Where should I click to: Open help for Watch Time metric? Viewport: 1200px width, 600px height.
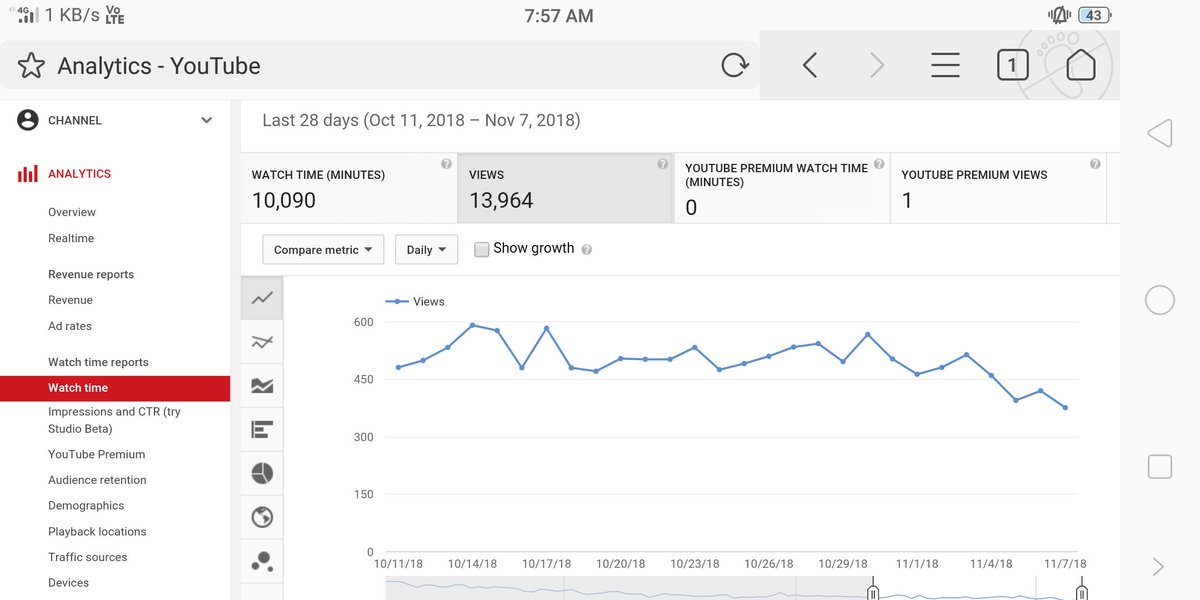[x=446, y=164]
